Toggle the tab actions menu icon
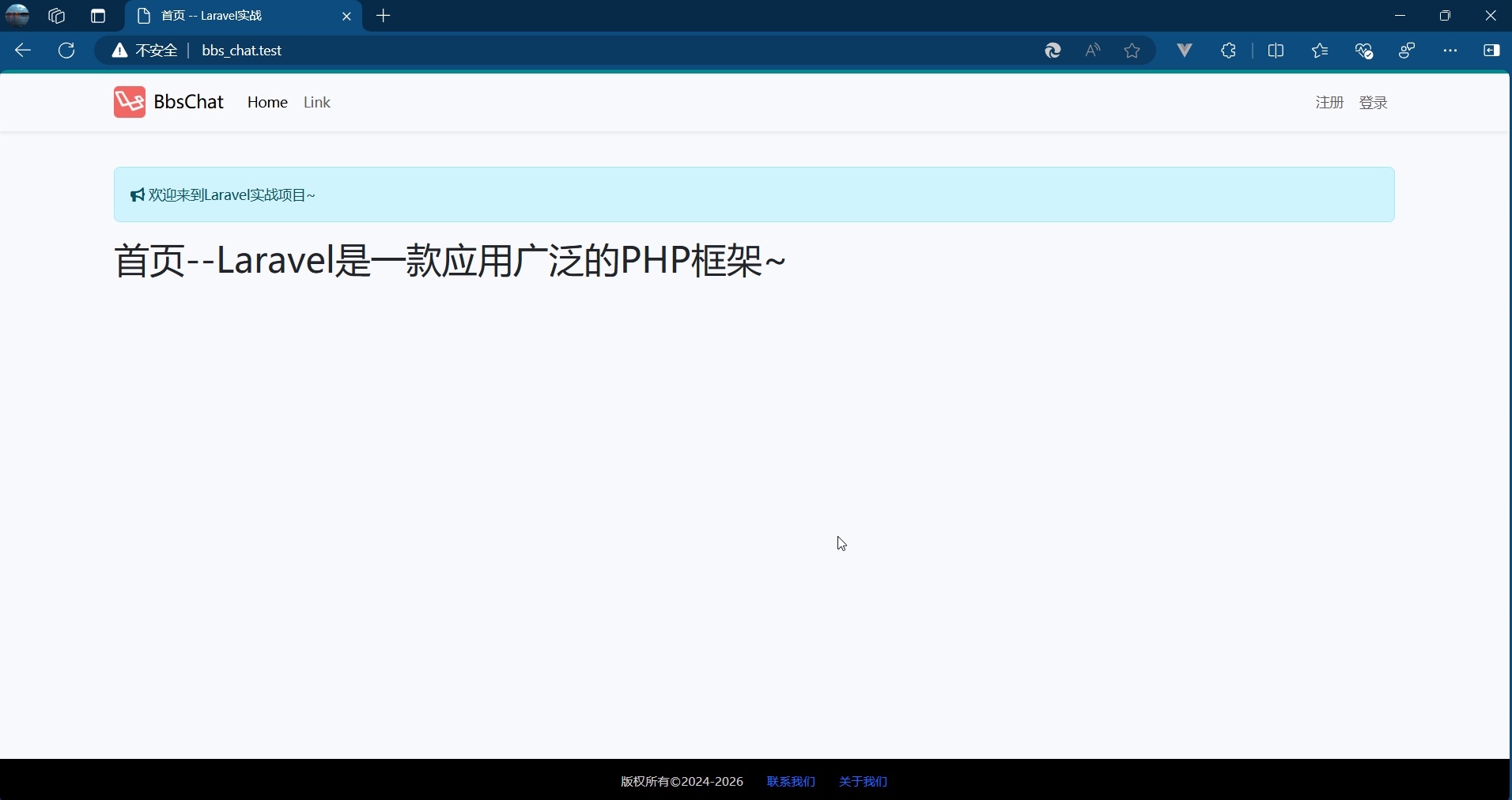The image size is (1512, 800). (98, 16)
